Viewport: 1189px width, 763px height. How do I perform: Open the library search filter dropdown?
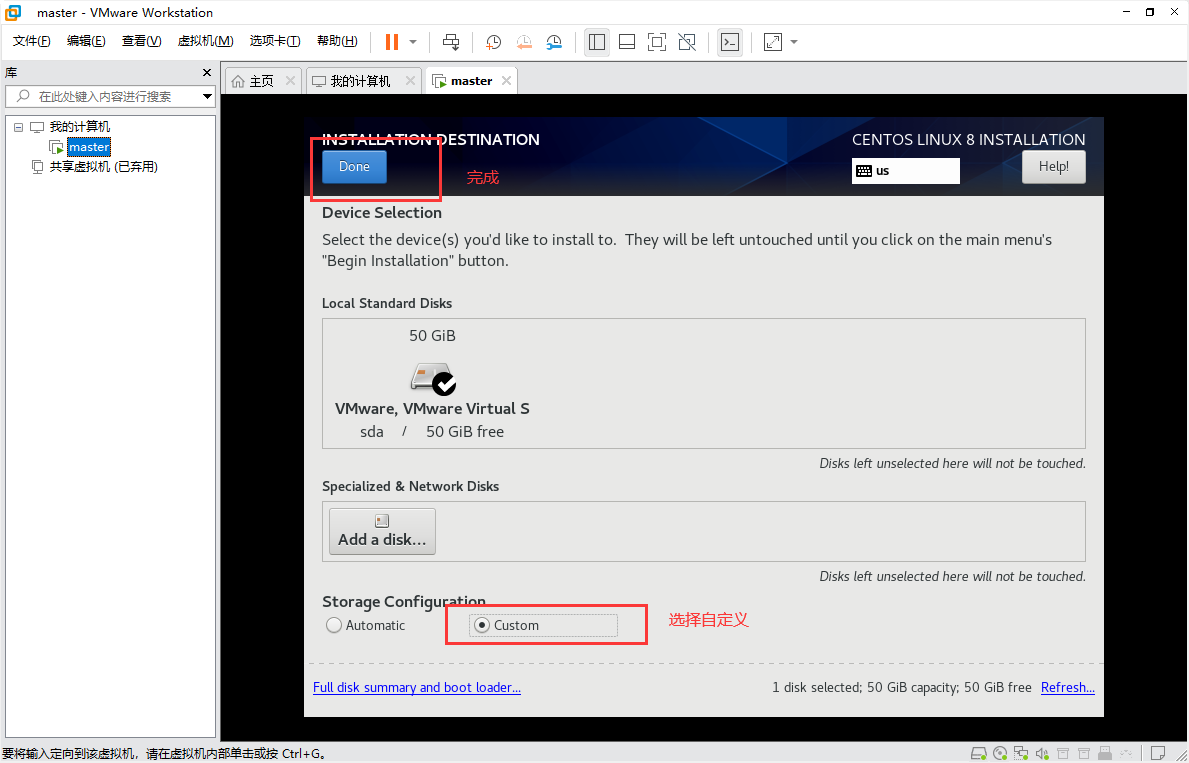pyautogui.click(x=207, y=96)
